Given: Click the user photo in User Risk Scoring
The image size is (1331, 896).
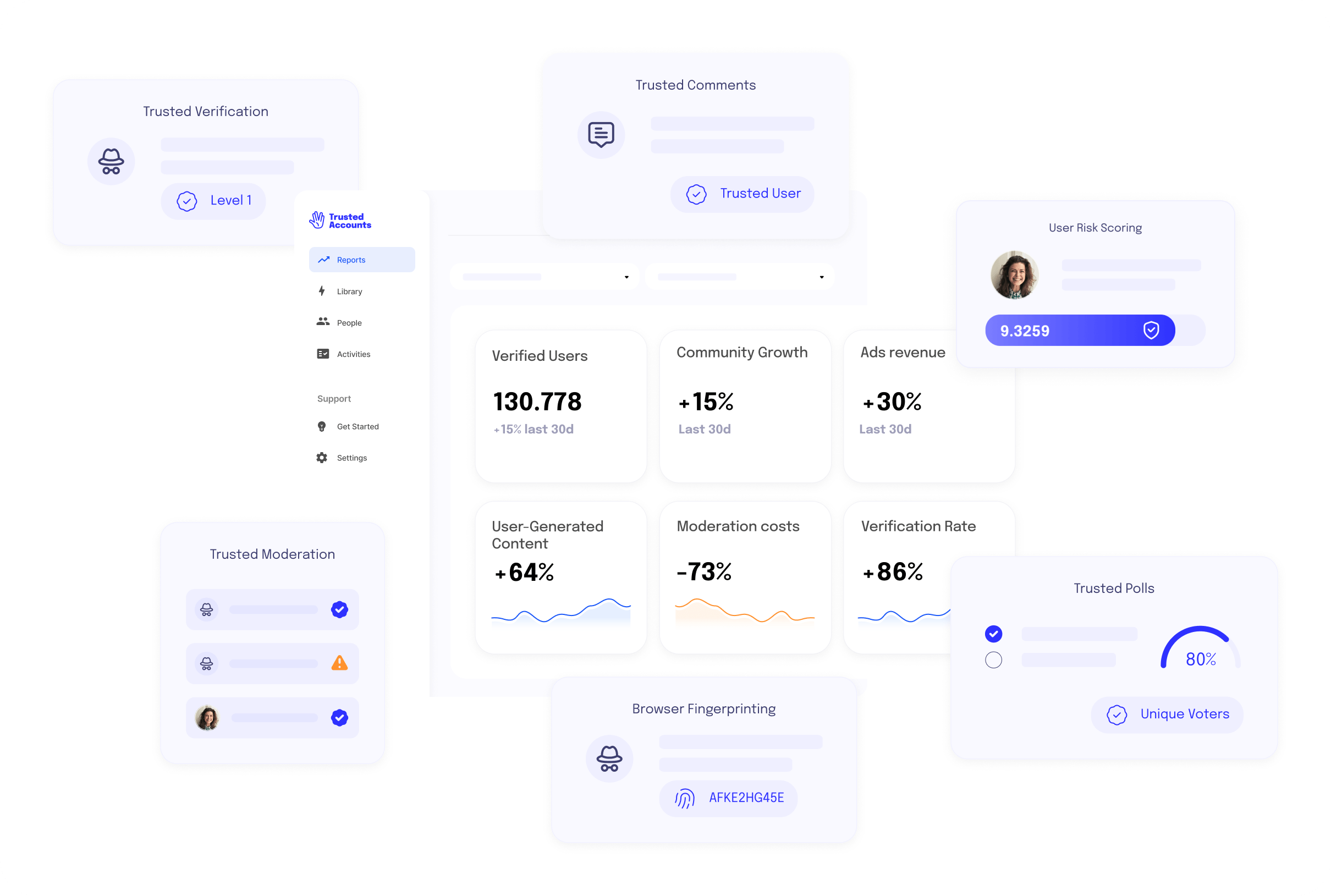Looking at the screenshot, I should click(1014, 276).
